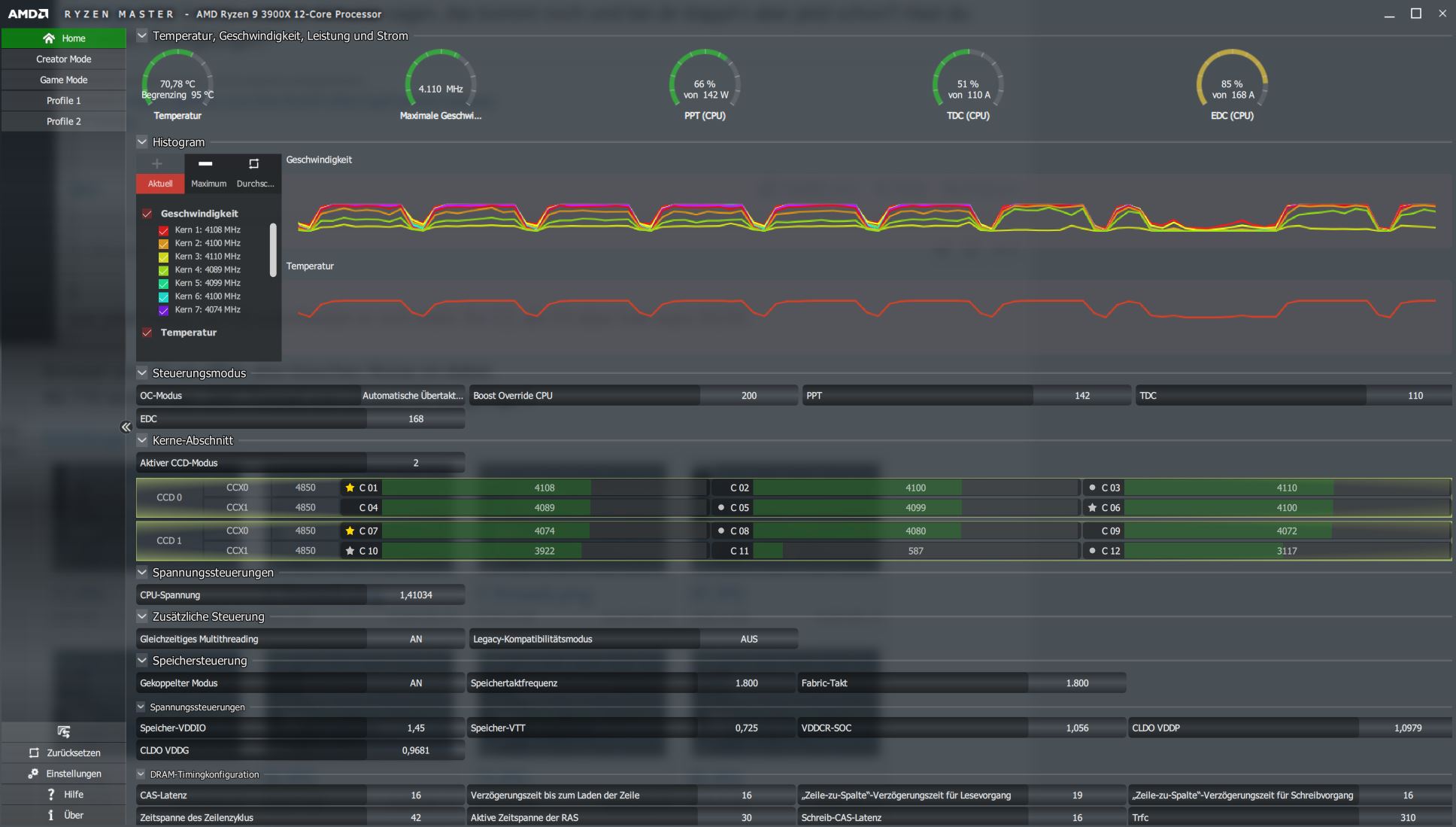The width and height of the screenshot is (1456, 827).
Task: Click the histogram reset loop icon
Action: coord(253,163)
